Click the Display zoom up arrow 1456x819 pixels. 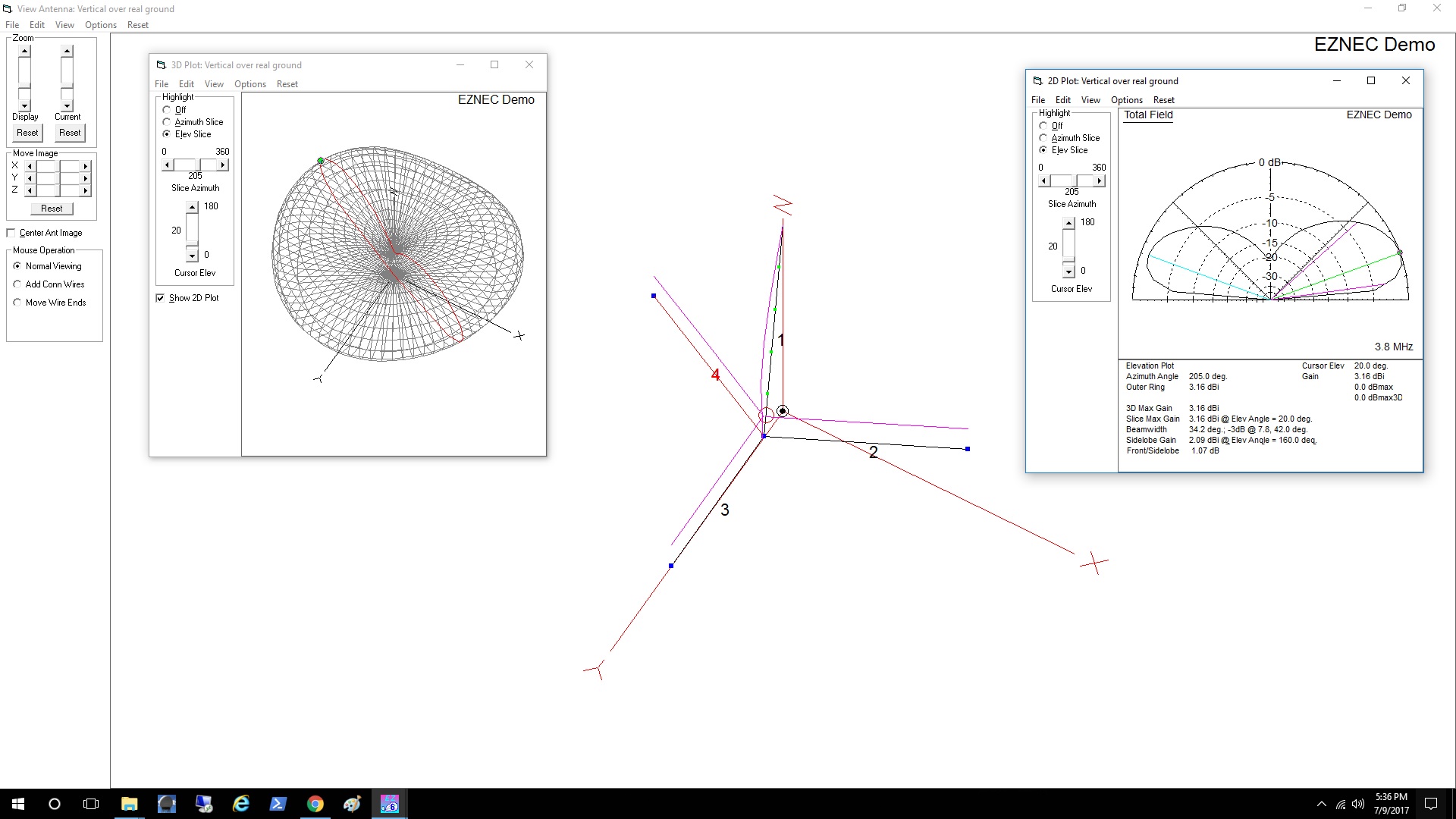tap(25, 52)
